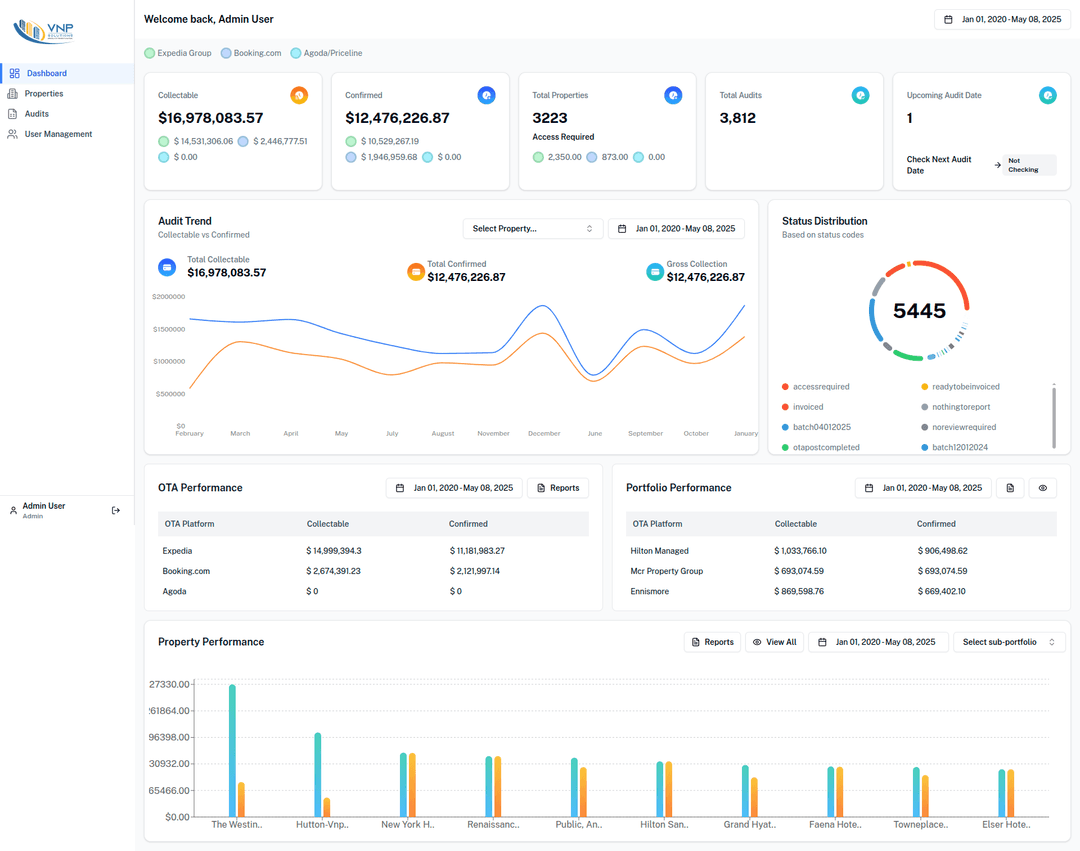
Task: Click the VNP Solutions logo
Action: coord(43,31)
